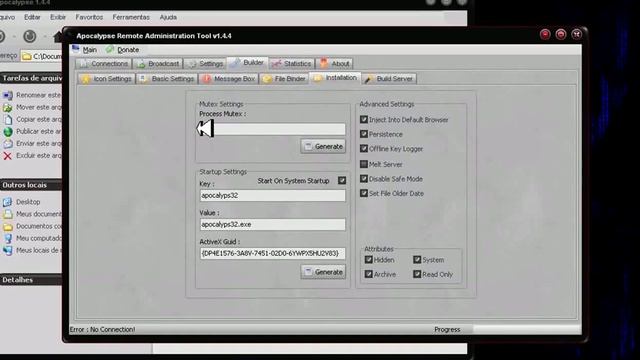This screenshot has width=640, height=360.
Task: Click the Basic Settings tab icon
Action: coord(143,79)
